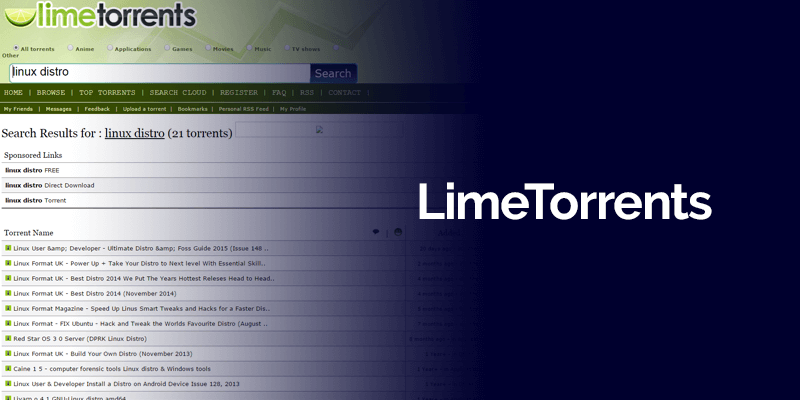Open the REGISTER menu item

[239, 93]
